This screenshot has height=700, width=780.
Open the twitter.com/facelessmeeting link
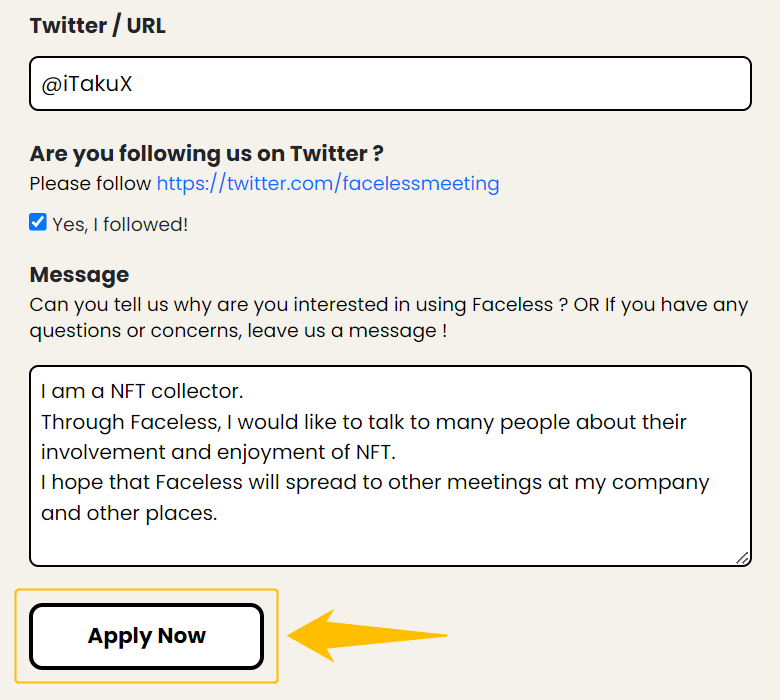click(x=328, y=184)
